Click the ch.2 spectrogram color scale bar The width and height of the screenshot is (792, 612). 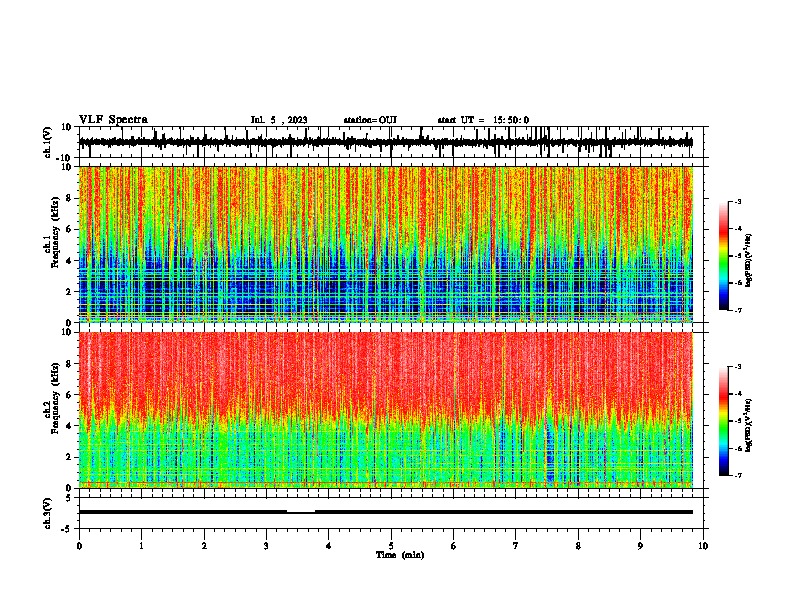(723, 421)
